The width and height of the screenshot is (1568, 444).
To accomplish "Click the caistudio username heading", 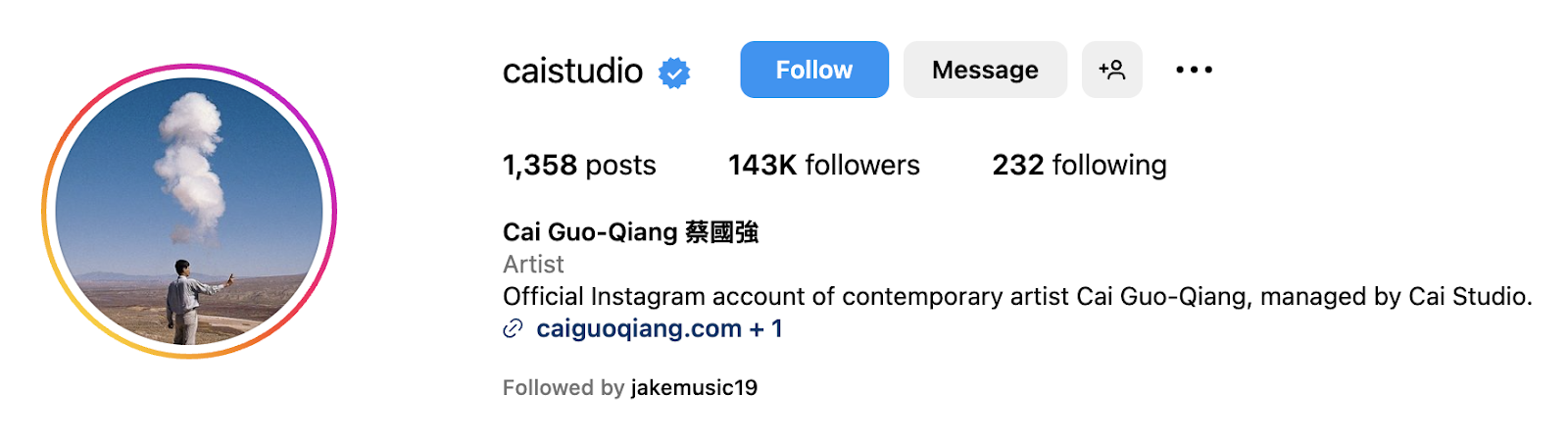I will 573,71.
